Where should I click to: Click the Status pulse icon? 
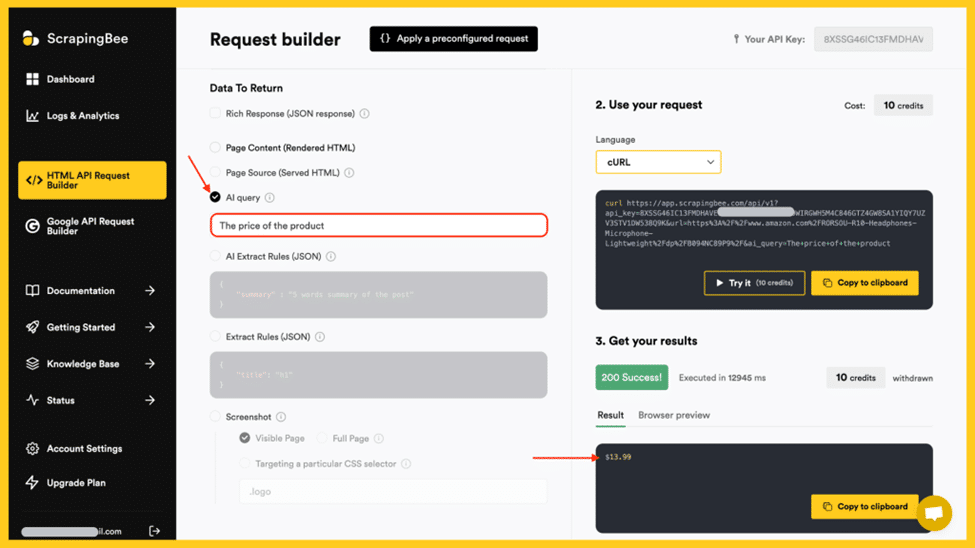32,400
